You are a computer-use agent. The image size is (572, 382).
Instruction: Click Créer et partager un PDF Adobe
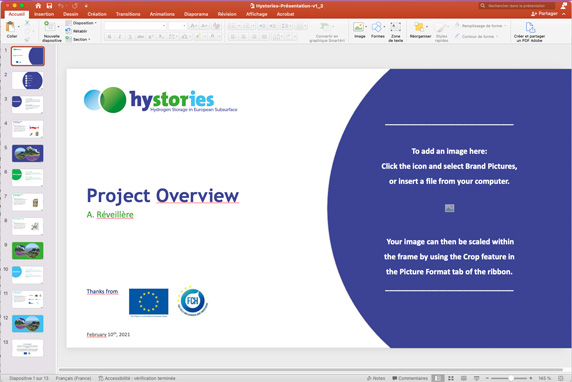(x=529, y=31)
